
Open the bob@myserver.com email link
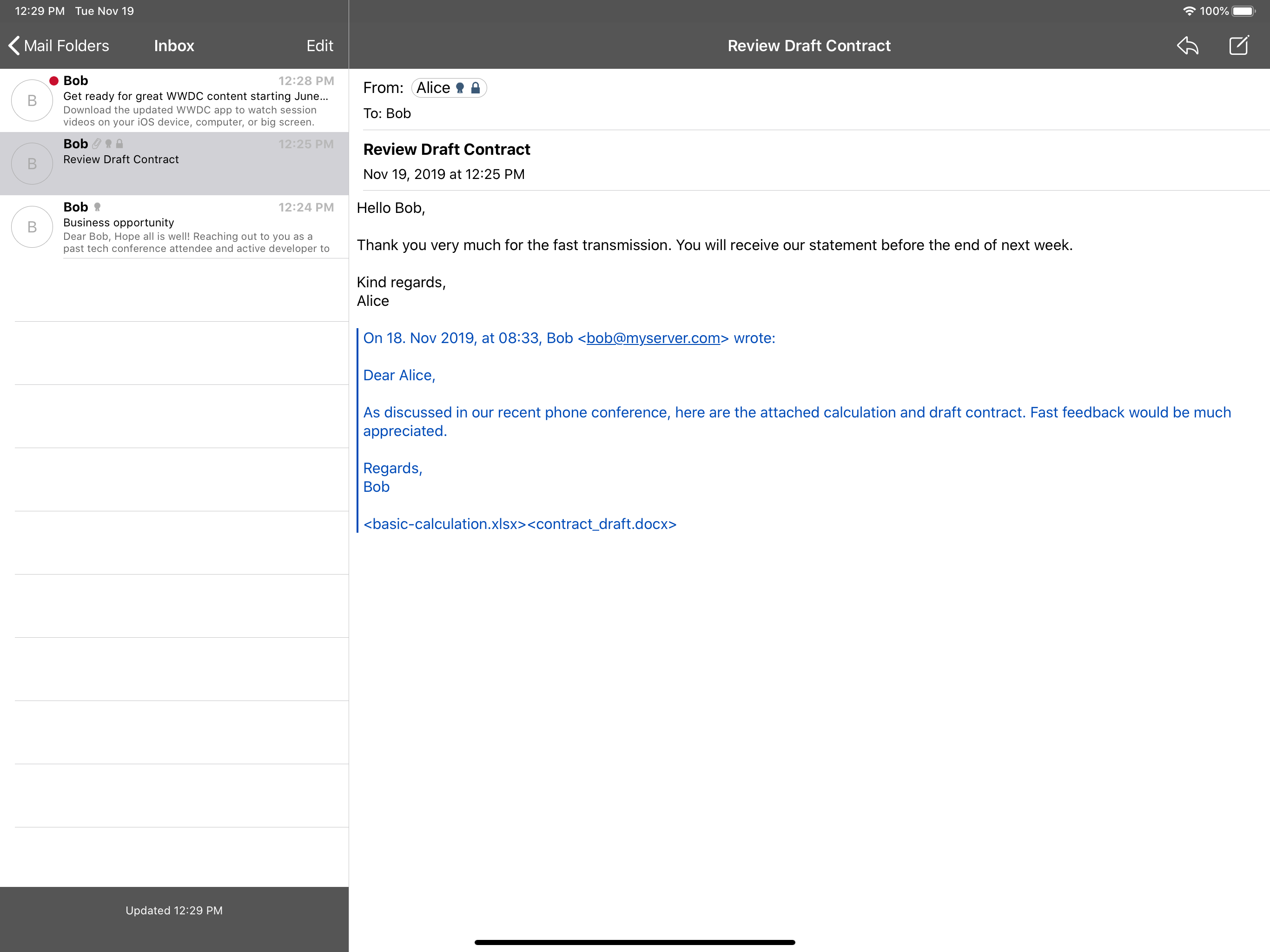coord(654,338)
